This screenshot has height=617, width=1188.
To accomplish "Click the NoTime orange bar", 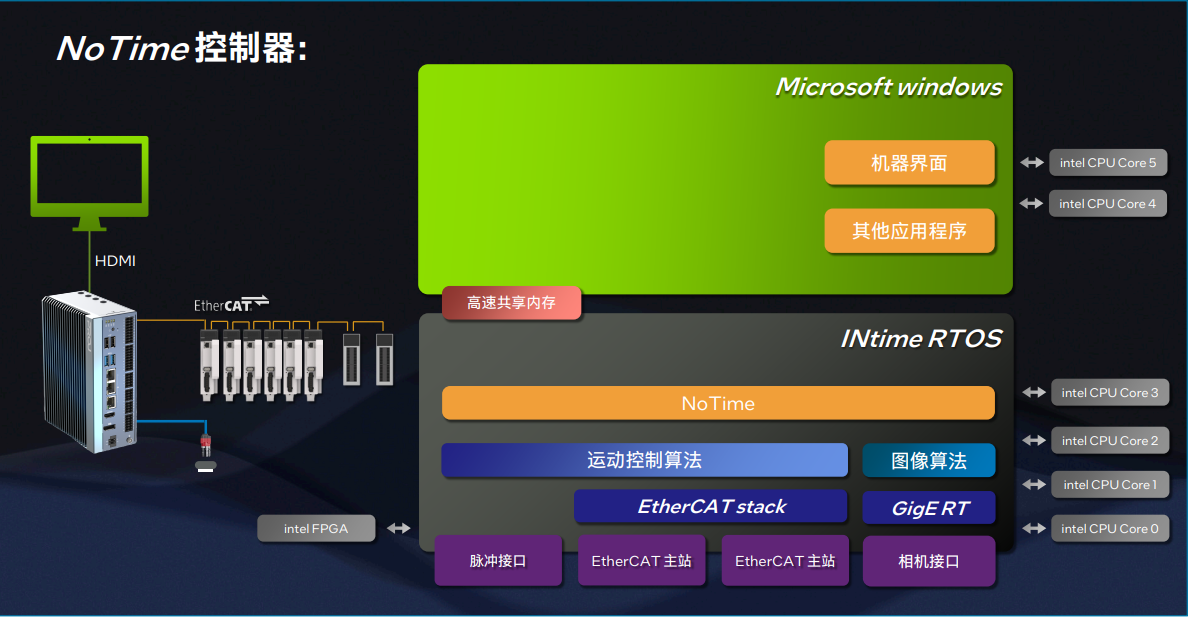I will coord(718,403).
